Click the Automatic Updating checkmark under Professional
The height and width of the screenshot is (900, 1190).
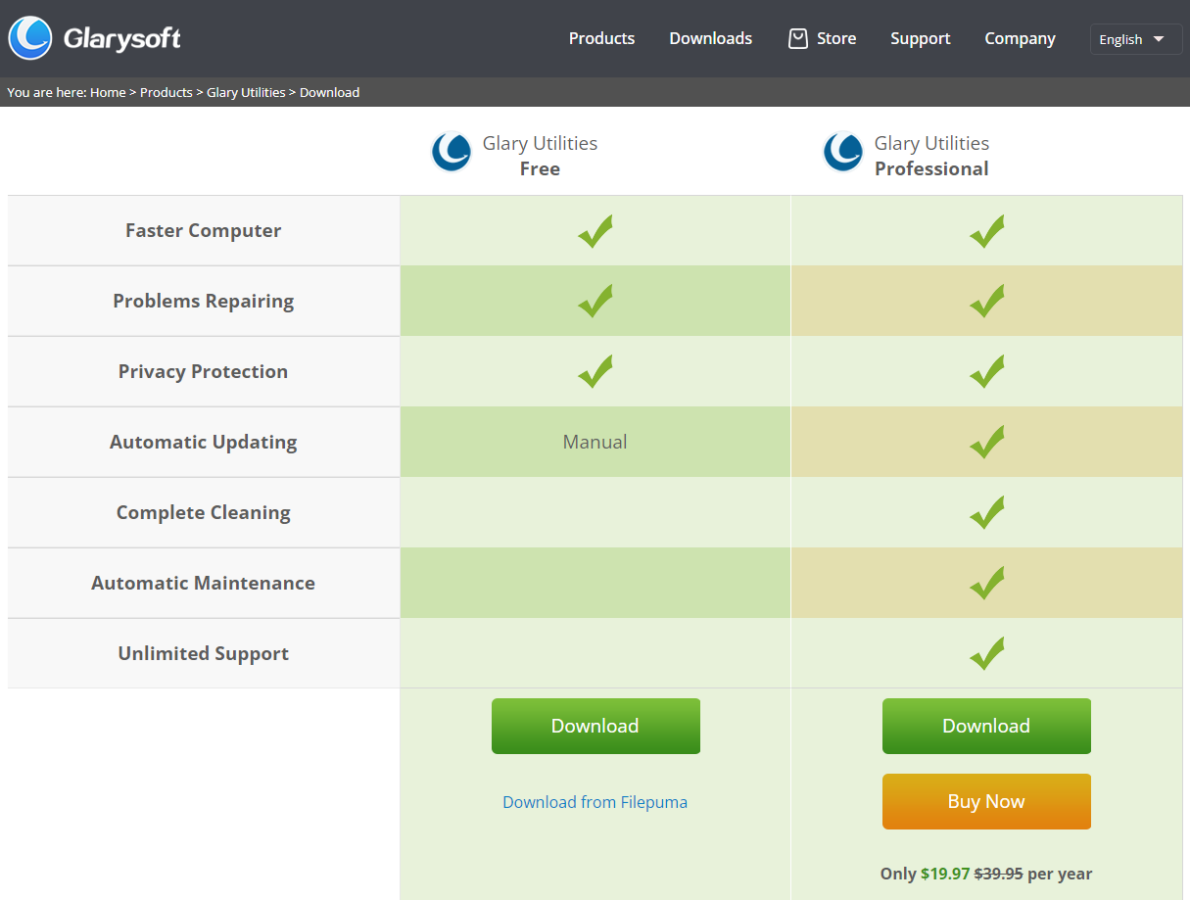coord(986,442)
